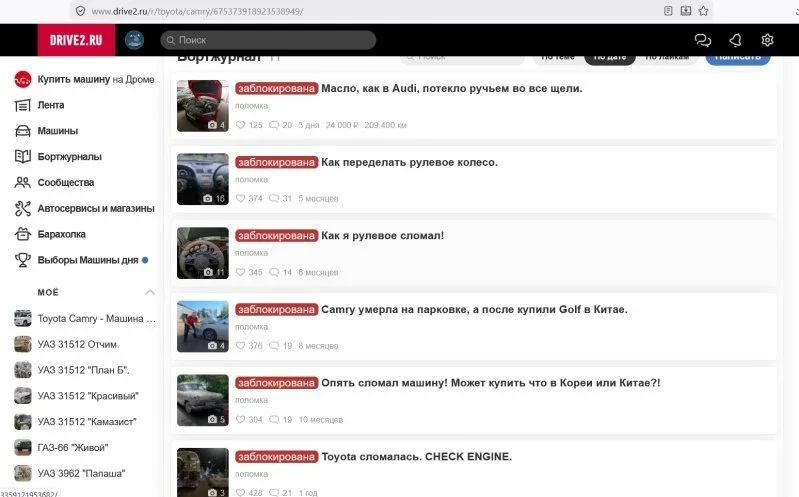
Task: Click the site security shield icon
Action: tap(81, 11)
